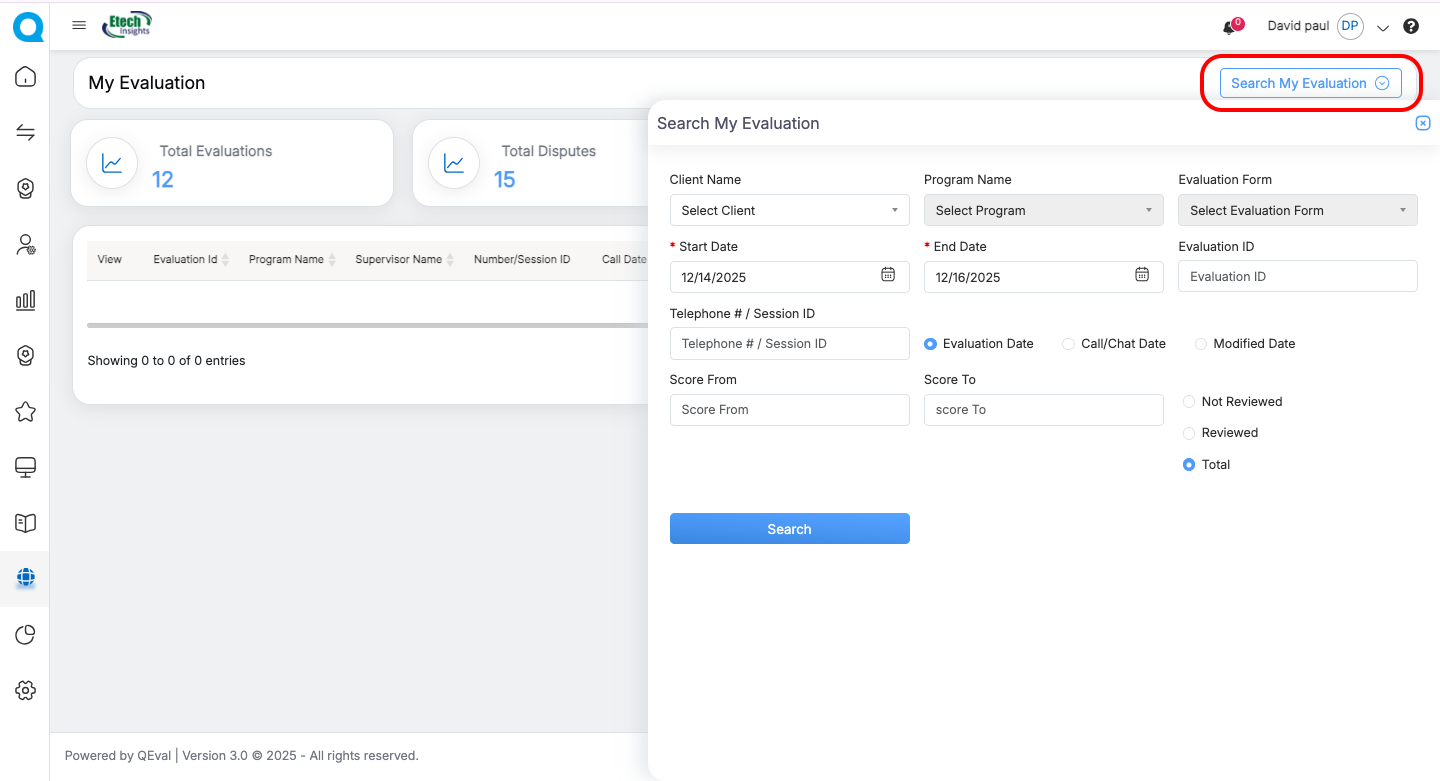Screen dimensions: 1440x781
Task: Expand the Select Program dropdown
Action: [x=1043, y=210]
